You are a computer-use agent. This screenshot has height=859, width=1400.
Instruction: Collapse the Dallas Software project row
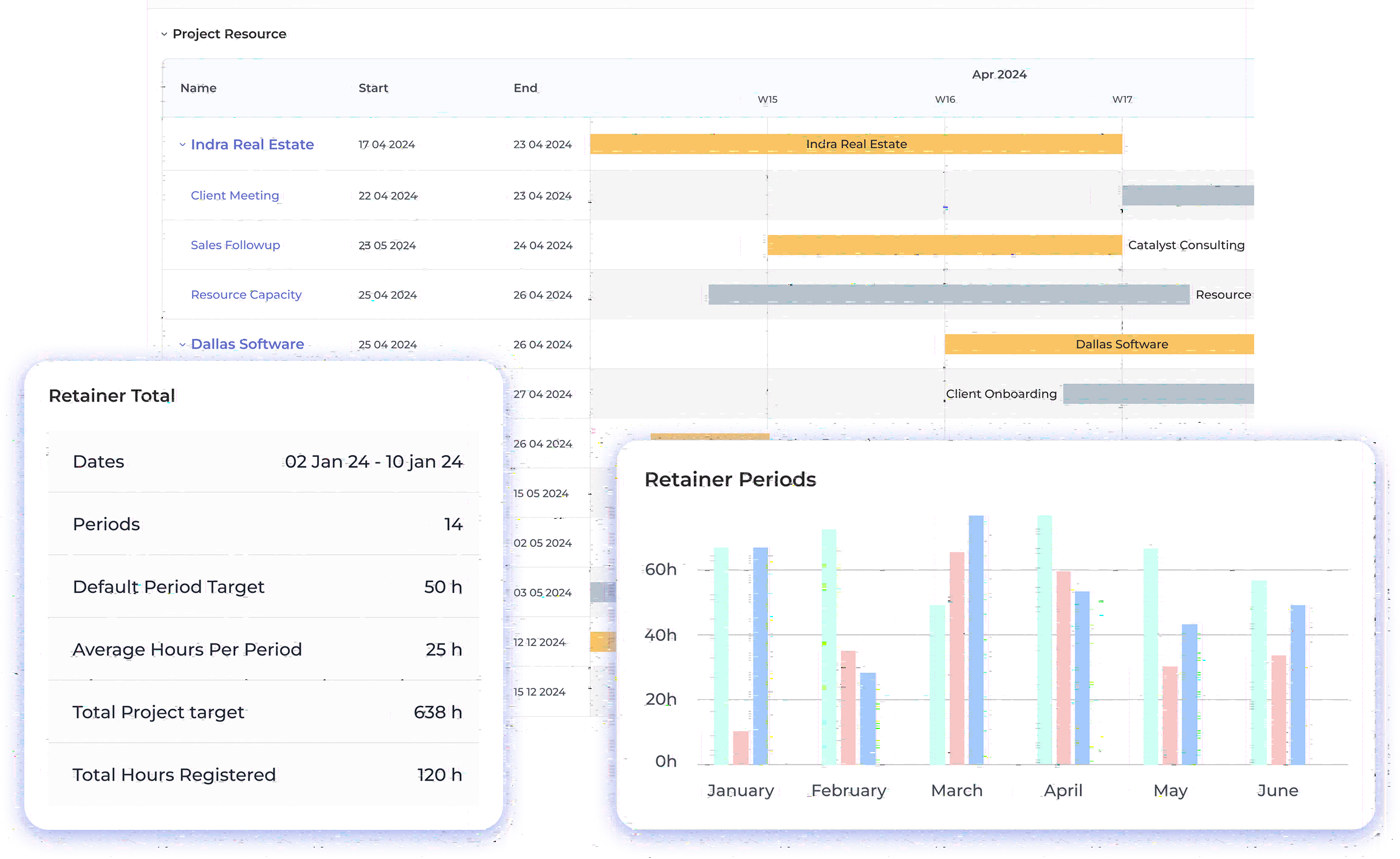[182, 344]
